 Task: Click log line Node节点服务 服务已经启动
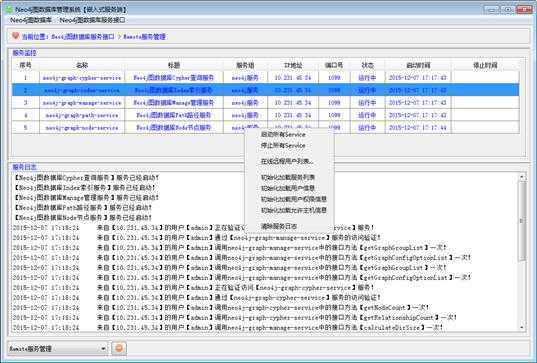(83, 217)
